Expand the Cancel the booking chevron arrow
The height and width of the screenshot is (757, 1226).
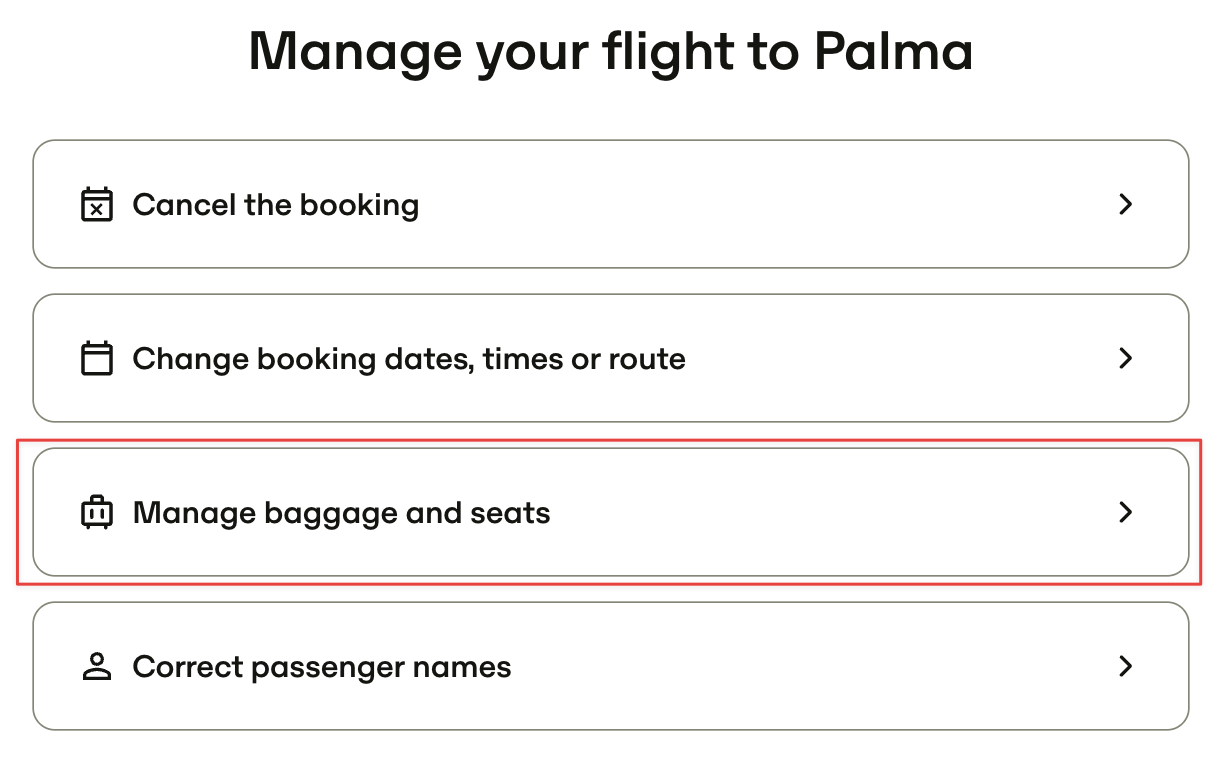tap(1126, 204)
